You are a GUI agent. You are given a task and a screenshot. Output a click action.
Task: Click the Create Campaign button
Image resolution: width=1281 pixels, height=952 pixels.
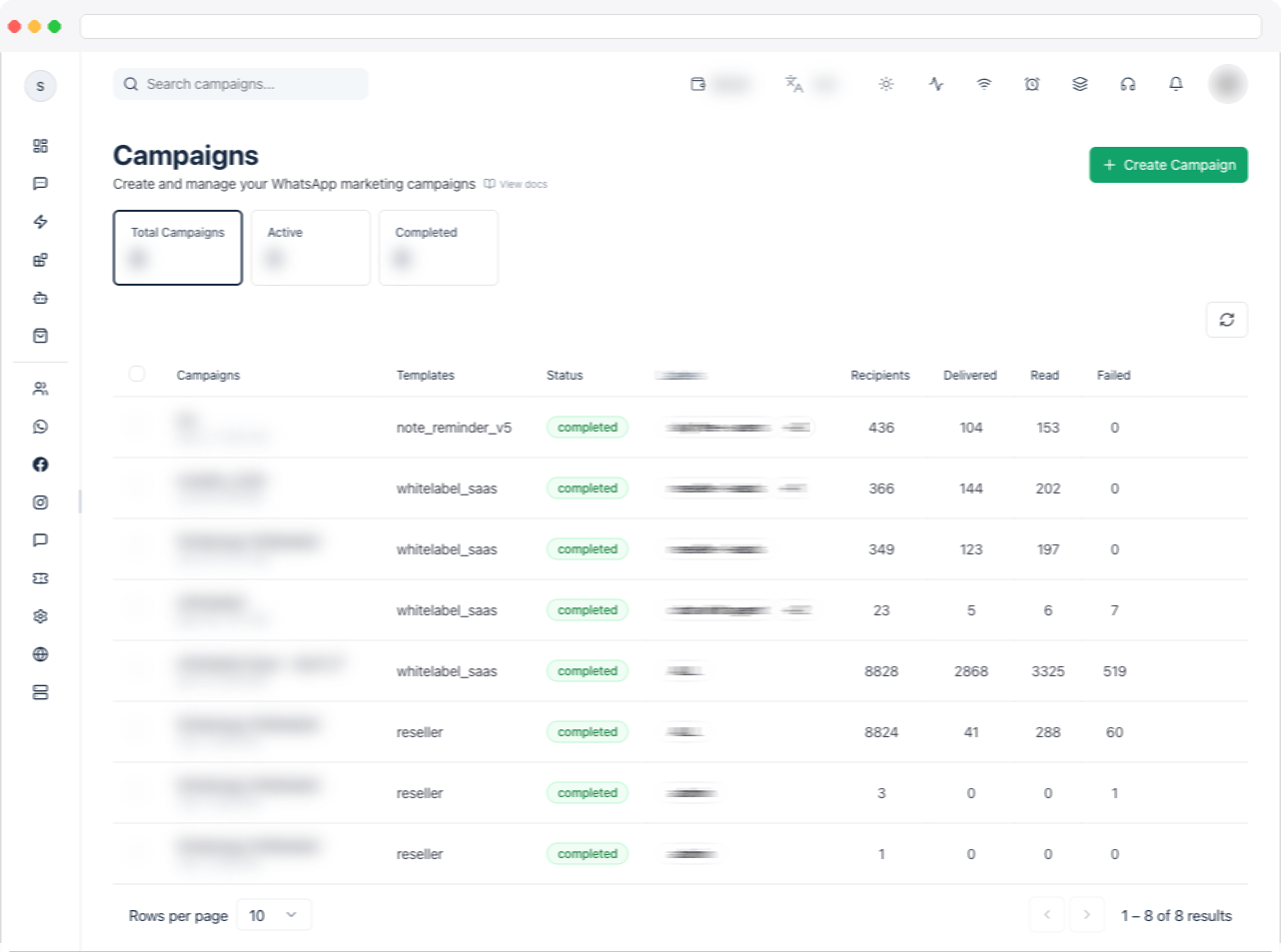tap(1168, 165)
